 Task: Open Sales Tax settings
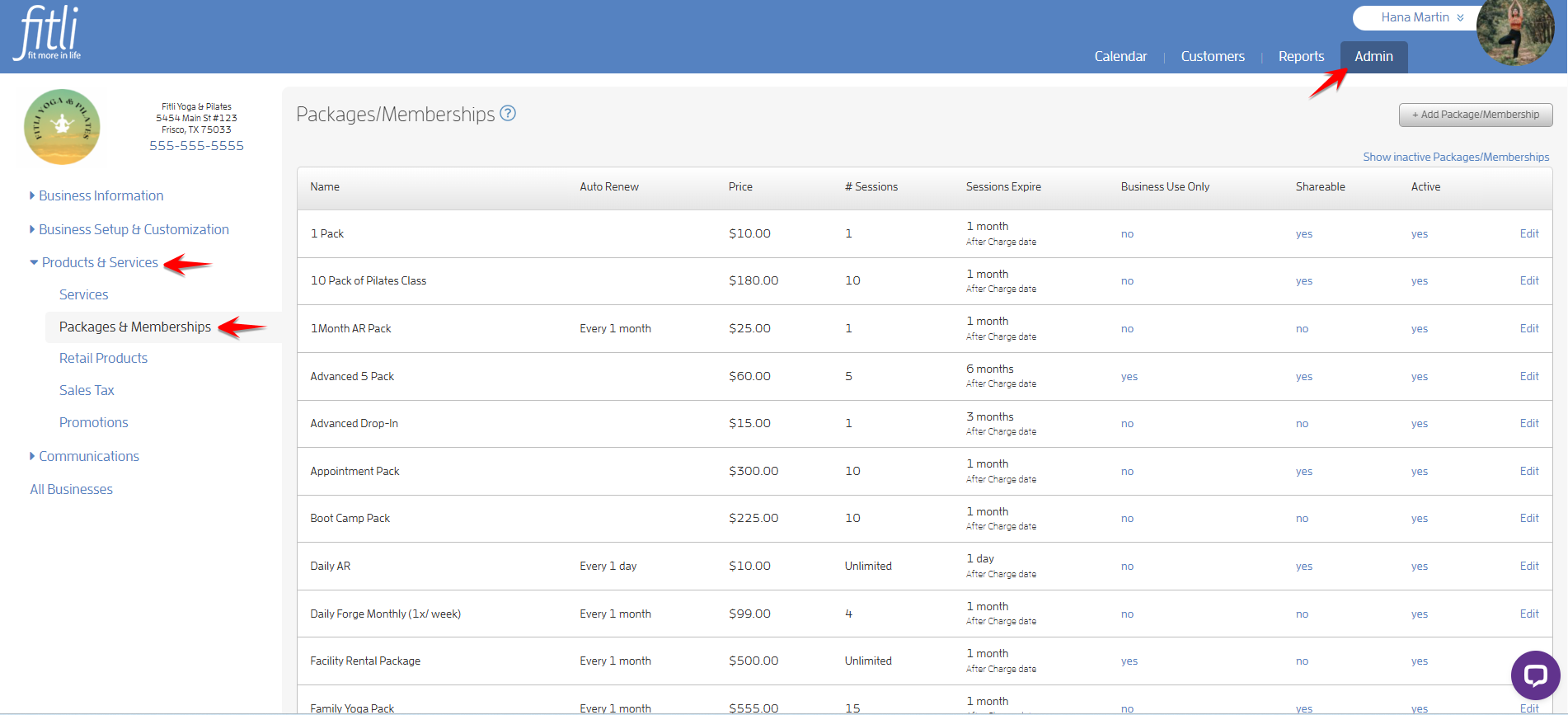pos(87,390)
